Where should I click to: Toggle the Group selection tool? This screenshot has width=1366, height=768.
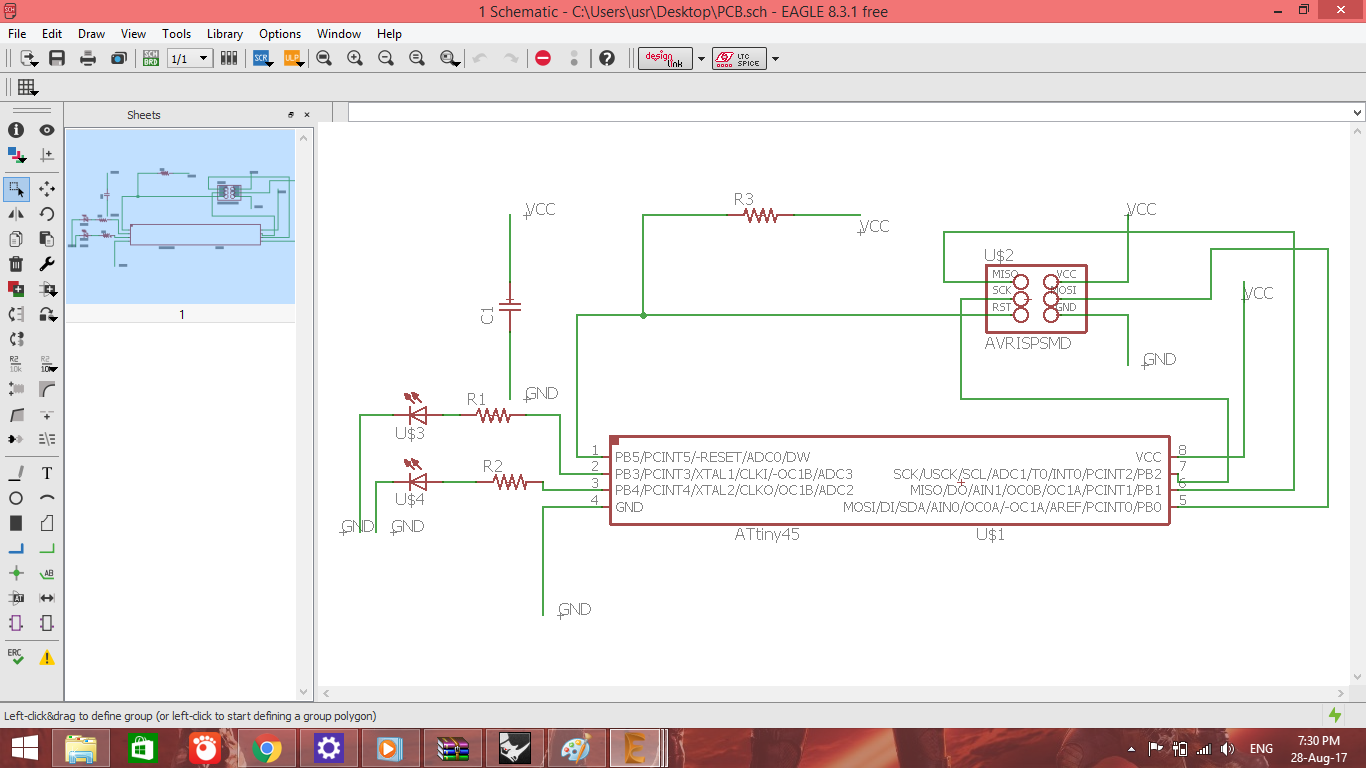pyautogui.click(x=16, y=188)
